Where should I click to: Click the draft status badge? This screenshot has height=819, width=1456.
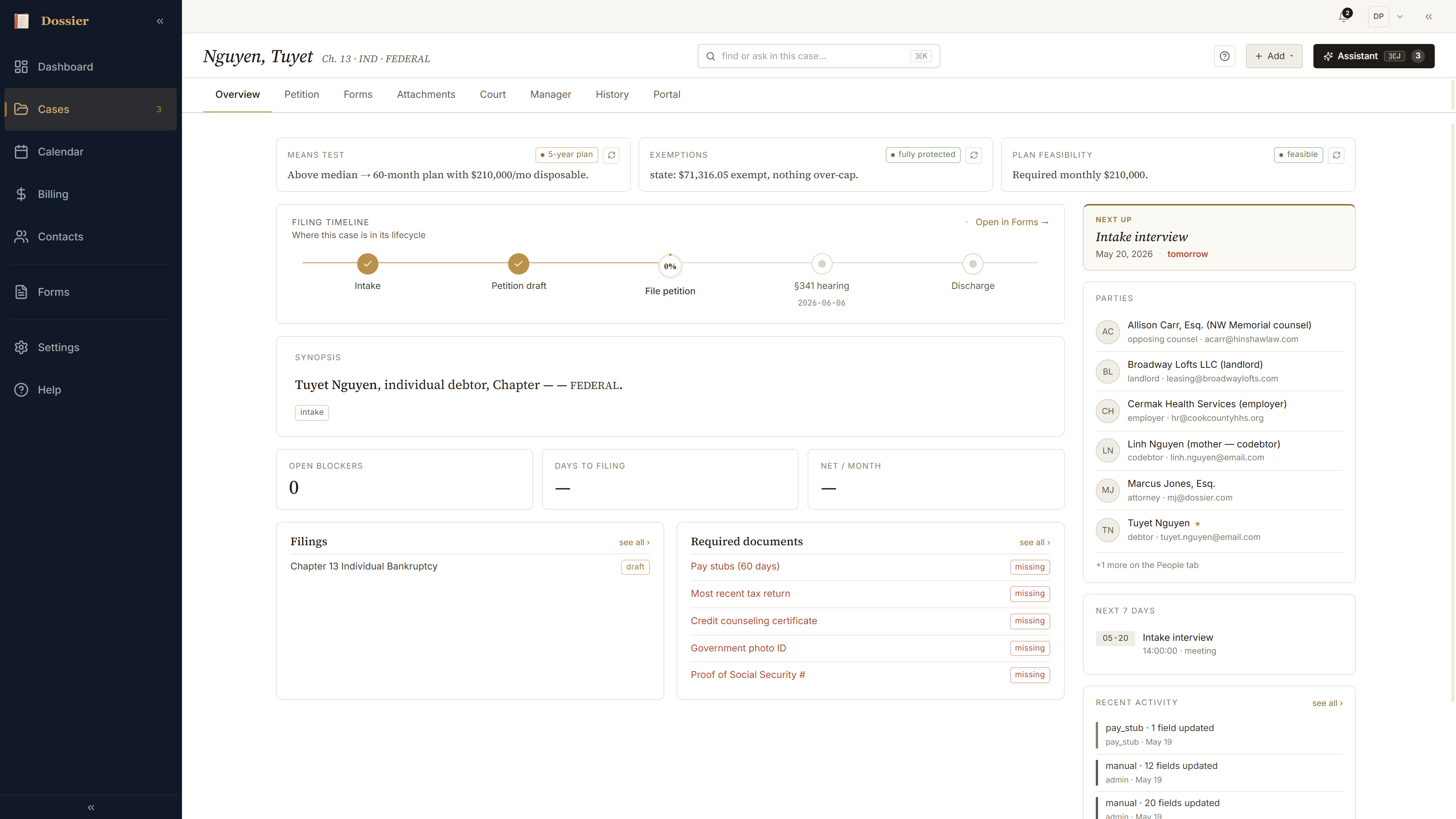pyautogui.click(x=635, y=567)
